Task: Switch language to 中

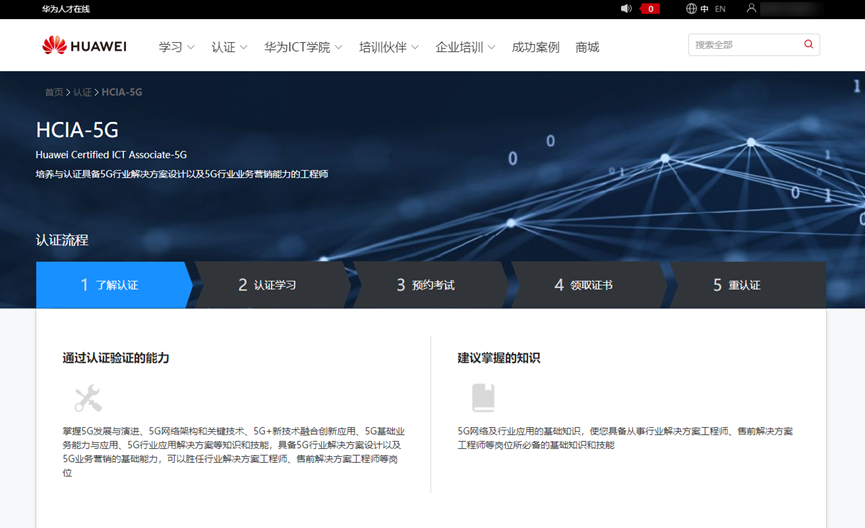Action: click(704, 9)
